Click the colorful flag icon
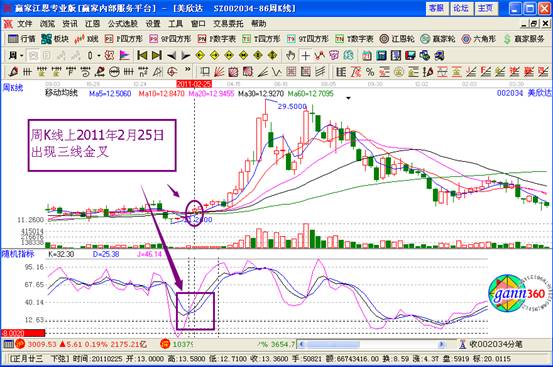553x367 pixels. pos(124,55)
